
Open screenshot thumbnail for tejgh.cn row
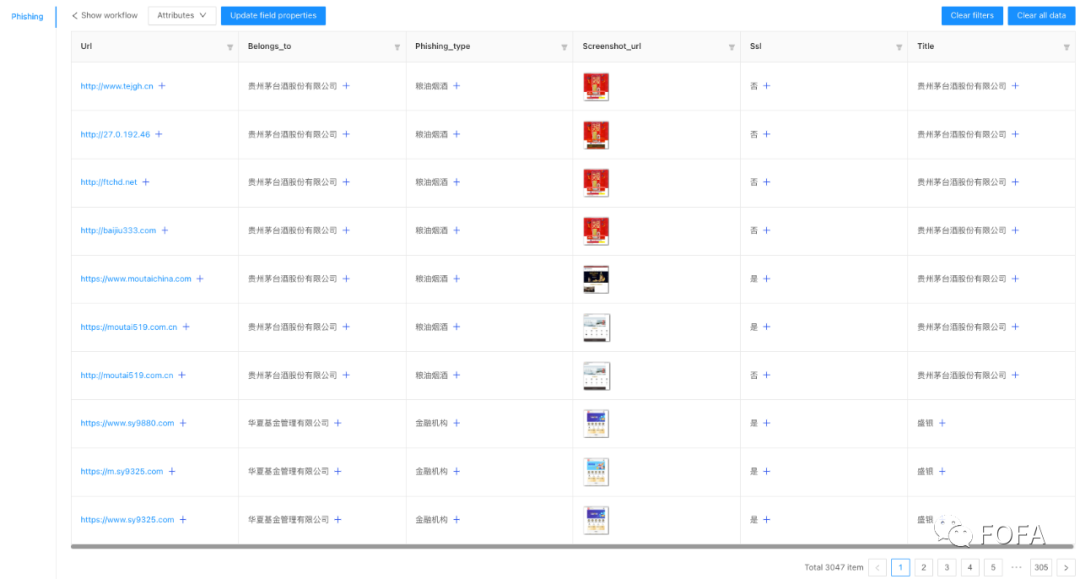coord(596,87)
